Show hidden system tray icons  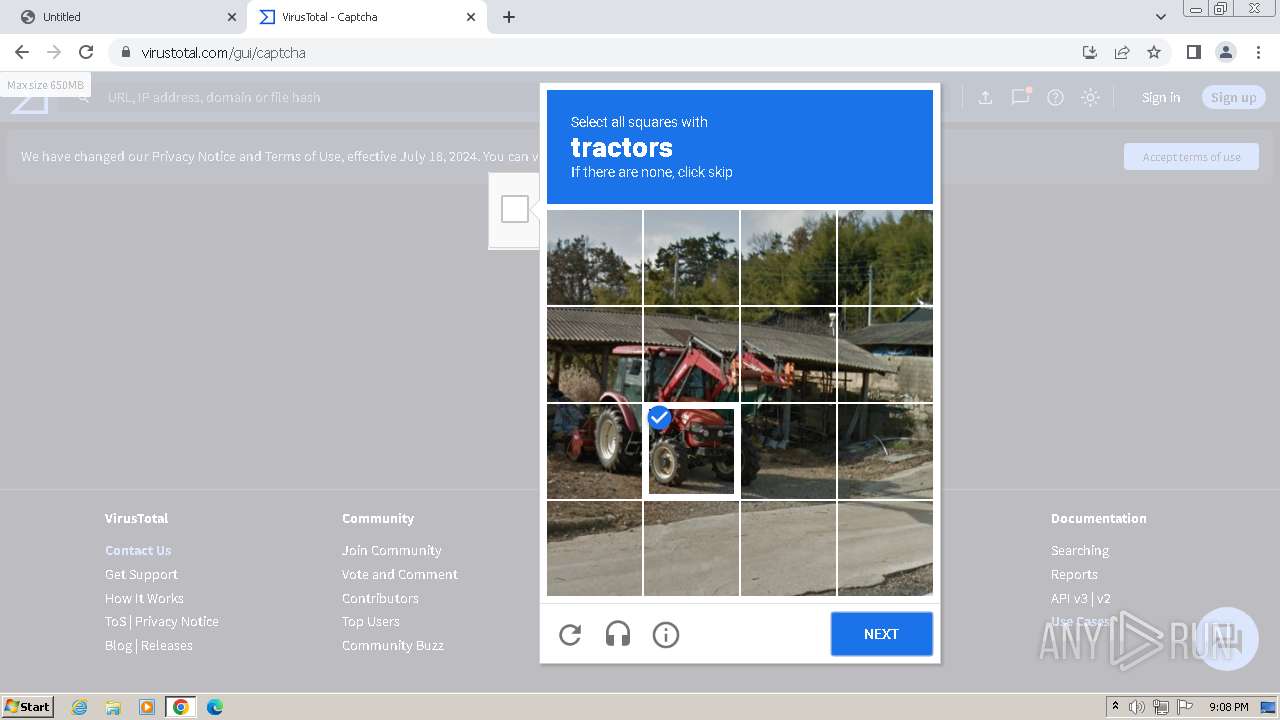tap(1115, 707)
